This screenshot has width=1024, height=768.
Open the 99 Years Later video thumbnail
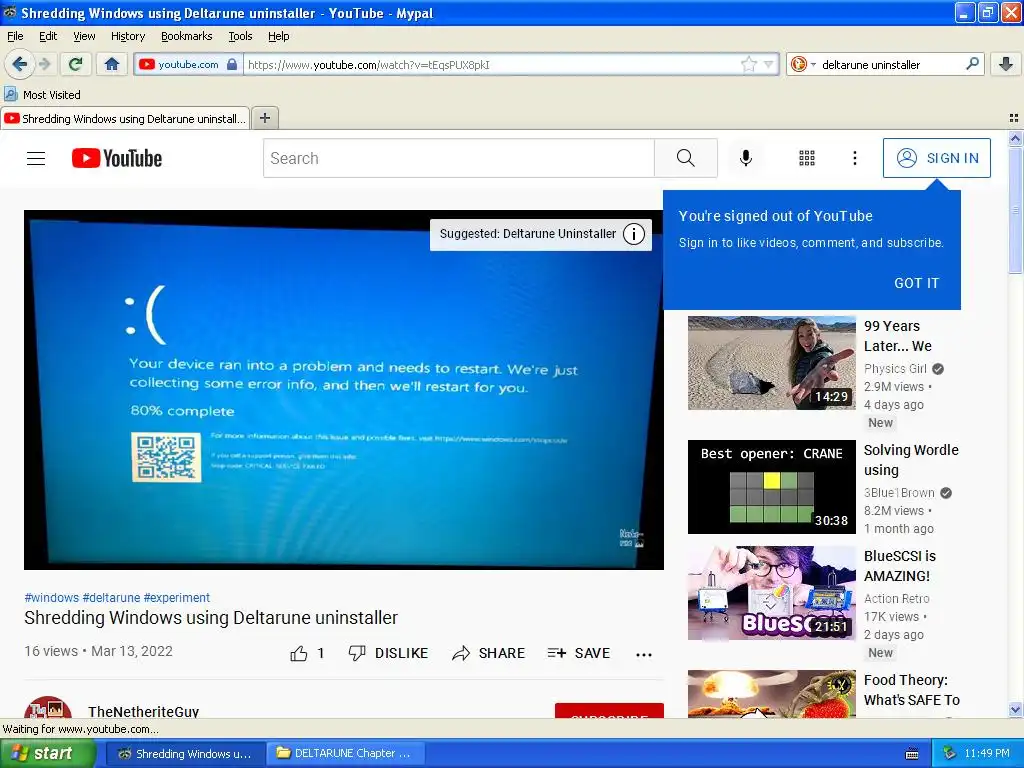click(771, 362)
